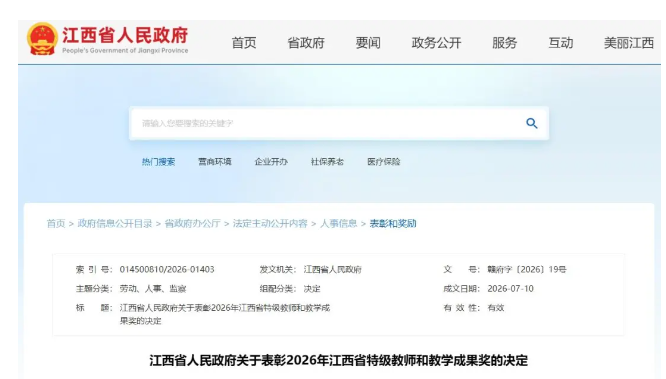Open 法定主动公开内容 breadcrumb link
The height and width of the screenshot is (379, 666).
coord(270,223)
